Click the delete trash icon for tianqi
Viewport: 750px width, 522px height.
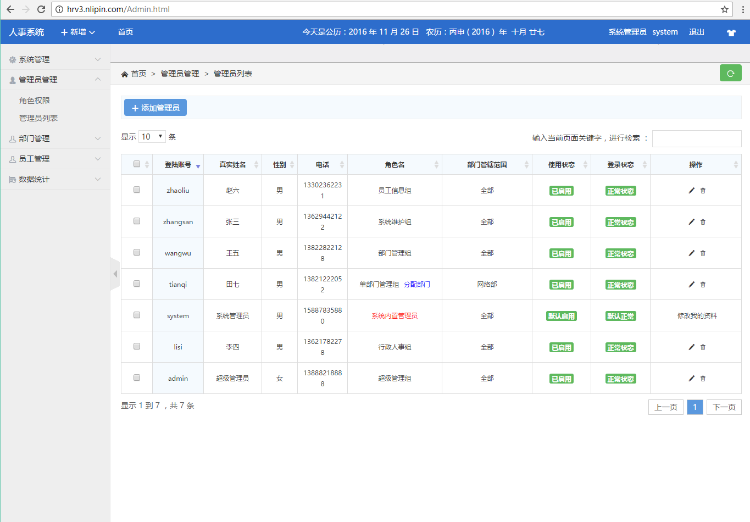(x=703, y=284)
